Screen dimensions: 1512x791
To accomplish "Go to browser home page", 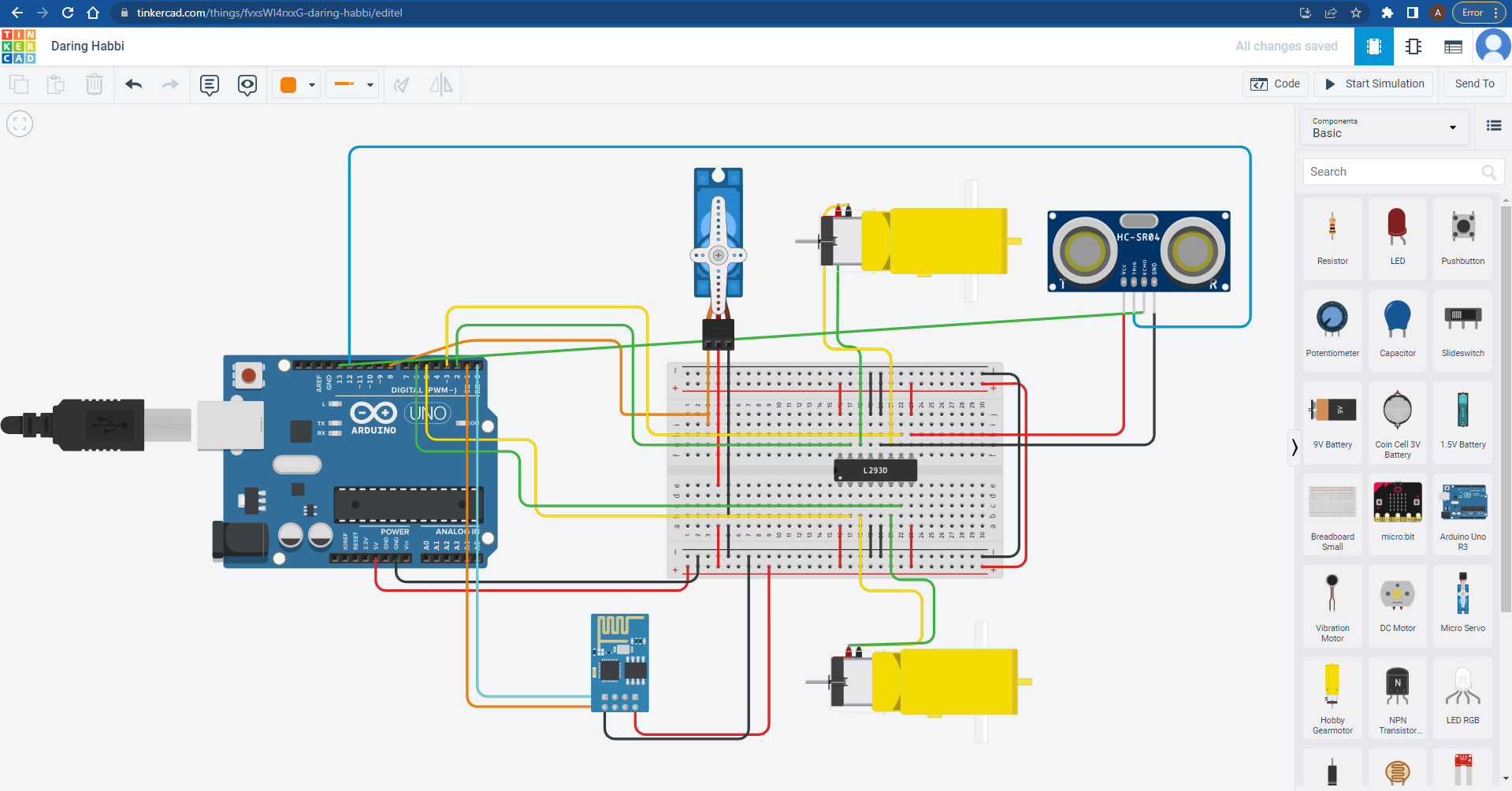I will 93,13.
